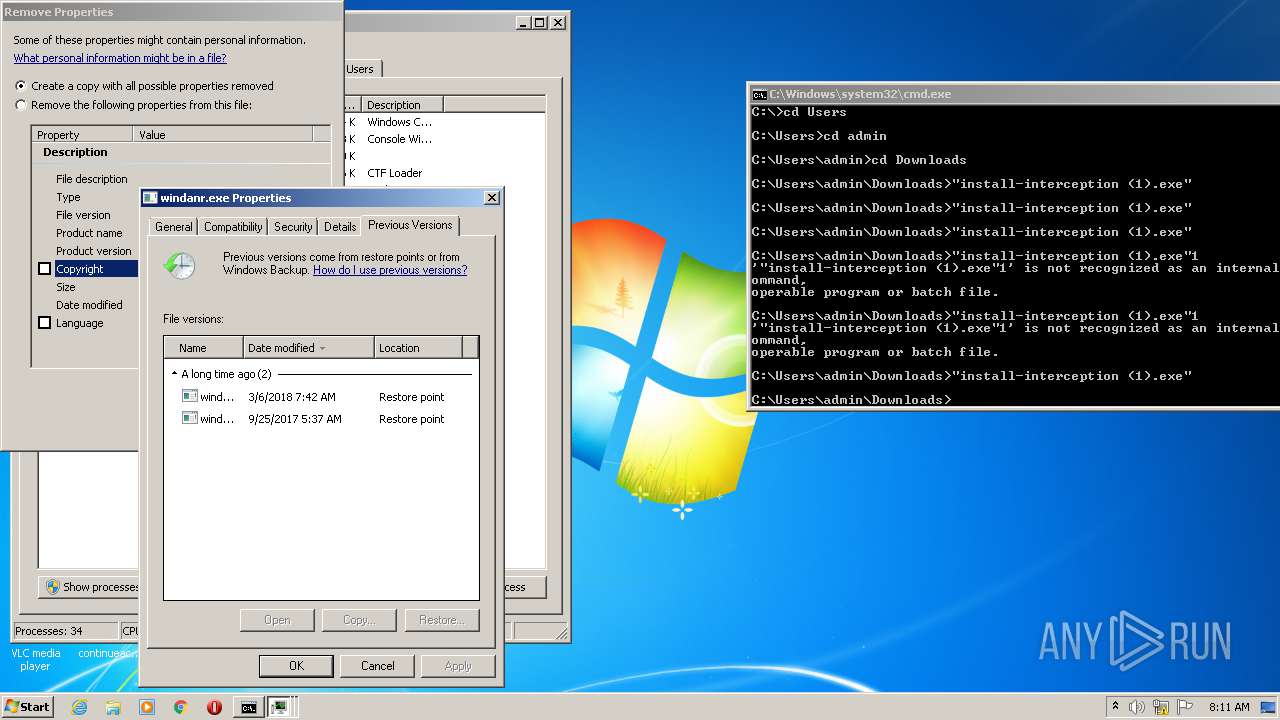Image resolution: width=1280 pixels, height=720 pixels.
Task: Select the 'Copyright' property row
Action: coord(97,269)
